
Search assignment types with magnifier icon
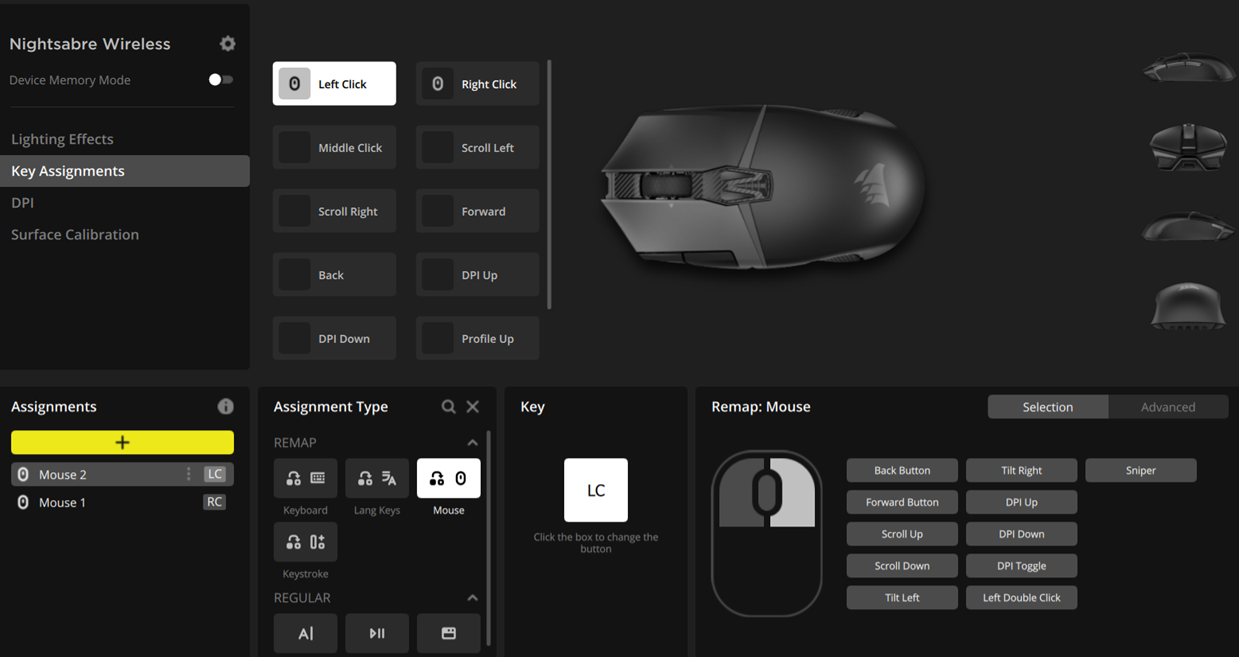[x=449, y=407]
